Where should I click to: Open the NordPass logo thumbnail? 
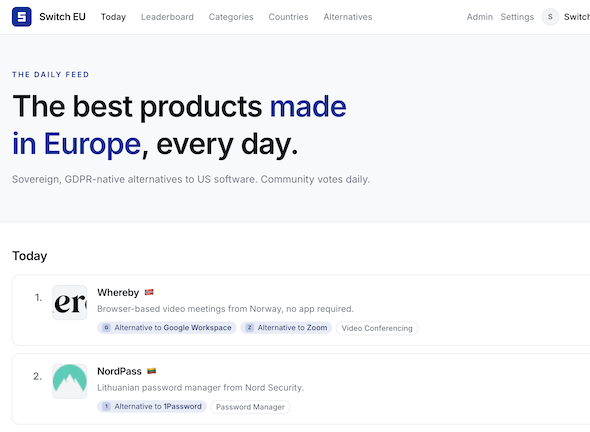point(70,381)
